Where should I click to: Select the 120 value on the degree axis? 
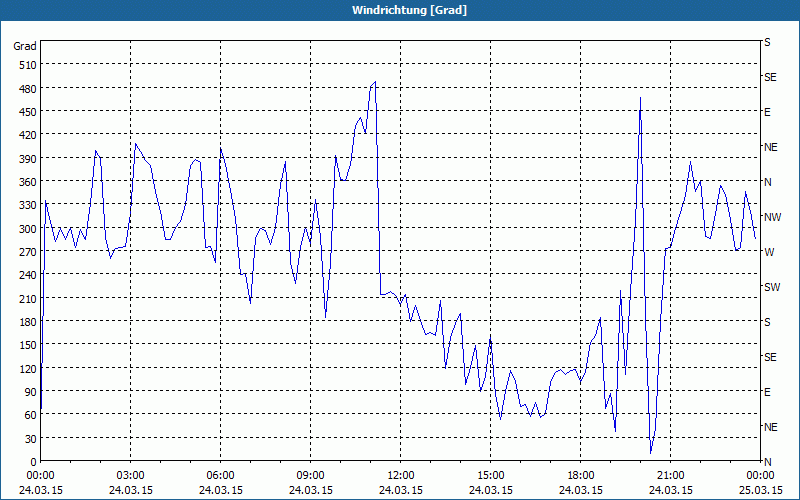click(x=28, y=368)
